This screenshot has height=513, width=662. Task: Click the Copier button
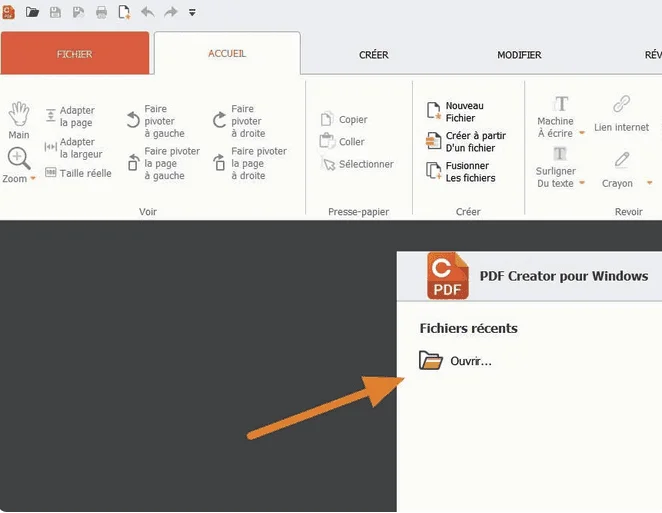(x=344, y=119)
